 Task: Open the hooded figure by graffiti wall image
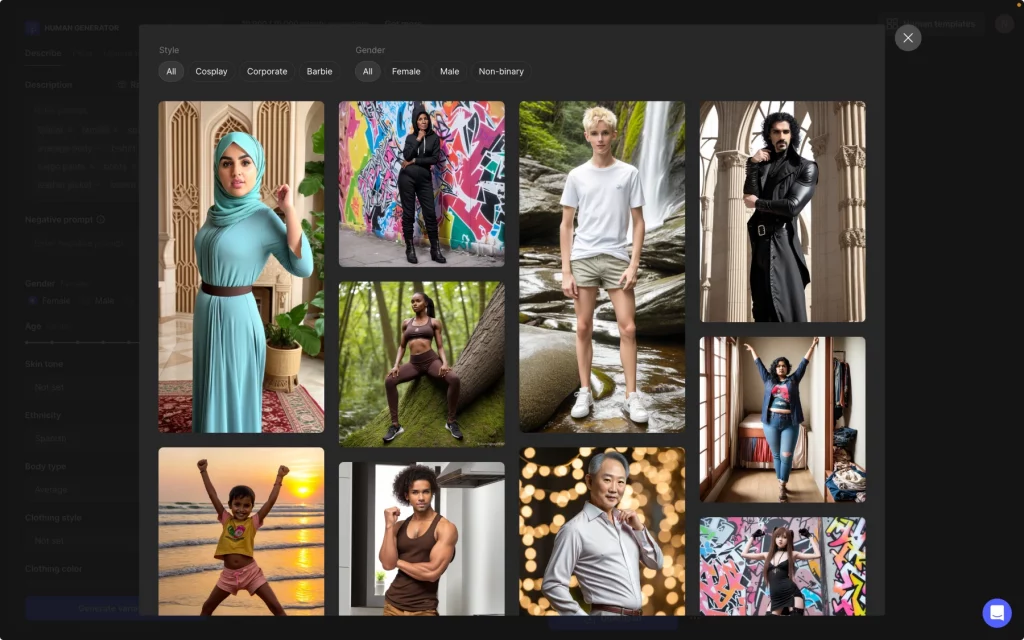coord(422,184)
